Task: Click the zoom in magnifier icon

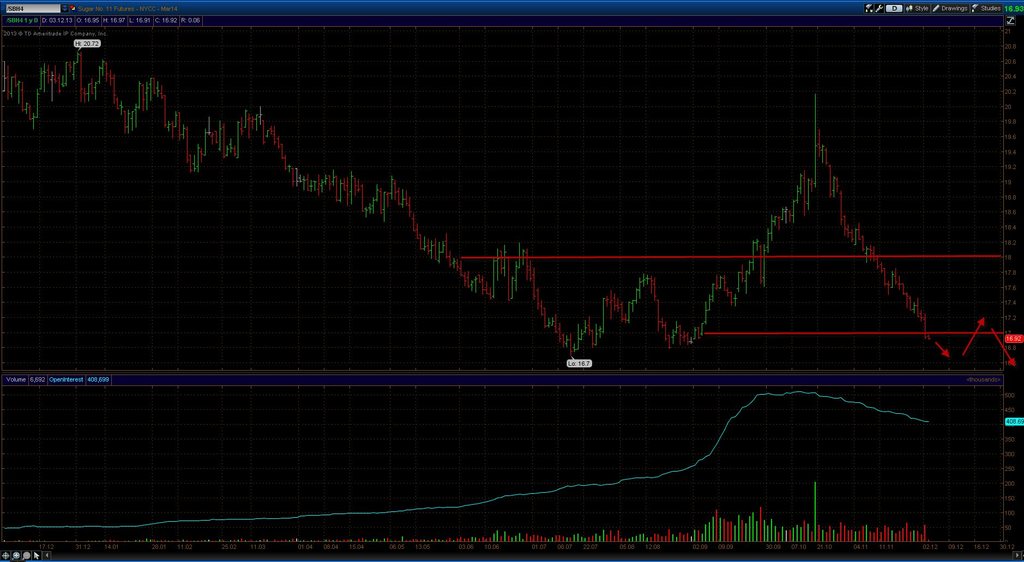Action: 16,555
